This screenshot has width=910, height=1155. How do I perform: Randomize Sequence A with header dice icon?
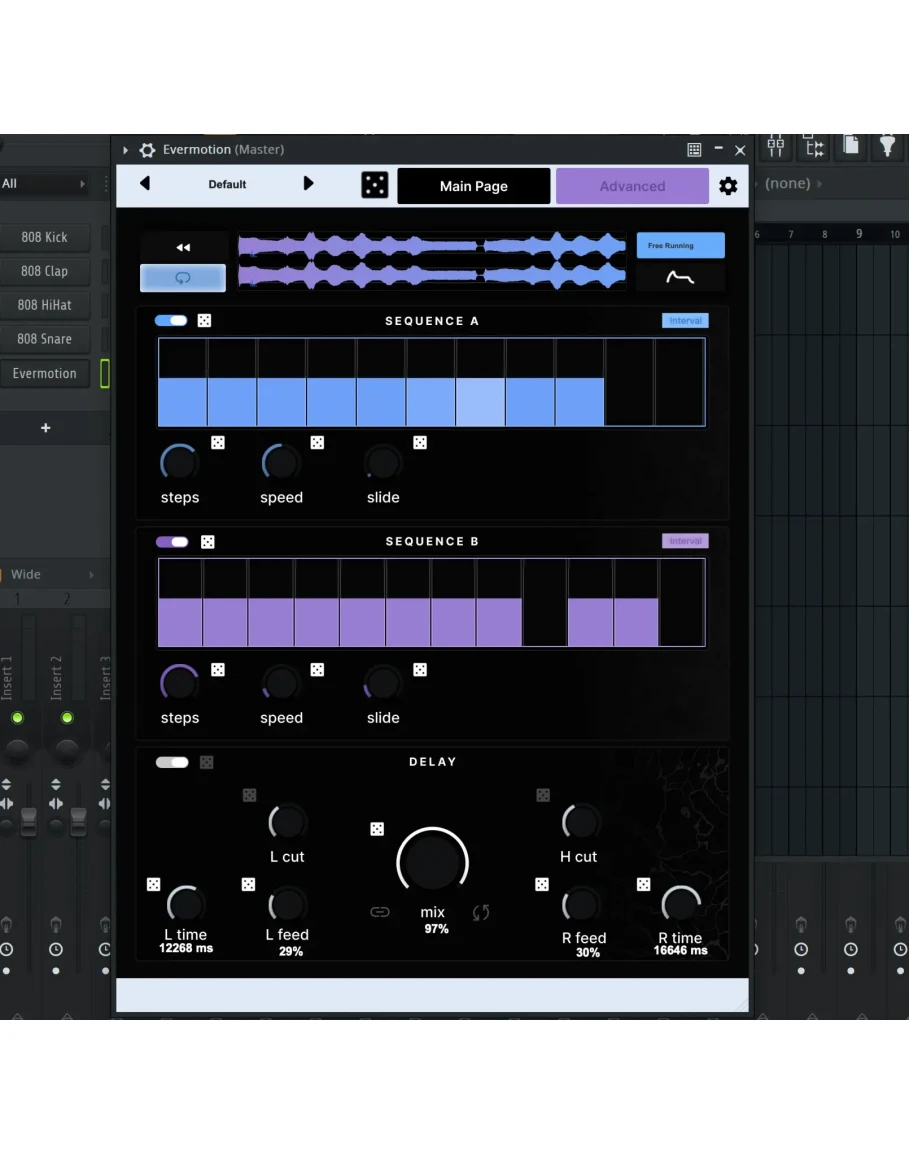[x=204, y=321]
